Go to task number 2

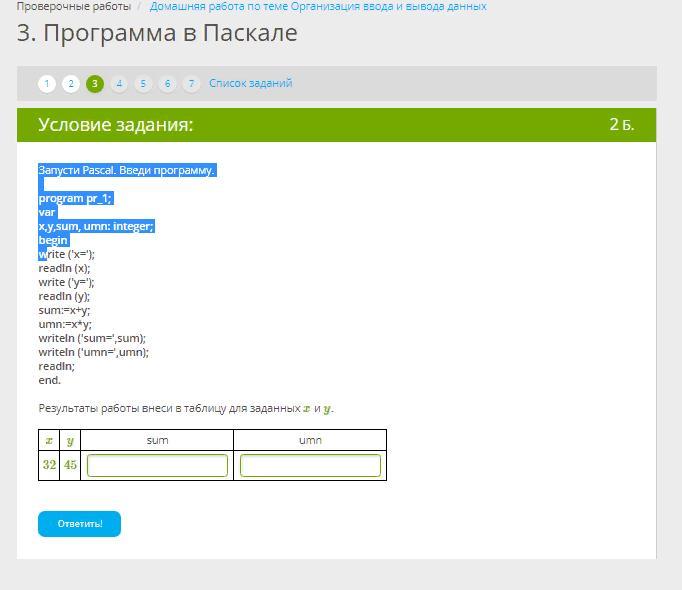pyautogui.click(x=70, y=84)
